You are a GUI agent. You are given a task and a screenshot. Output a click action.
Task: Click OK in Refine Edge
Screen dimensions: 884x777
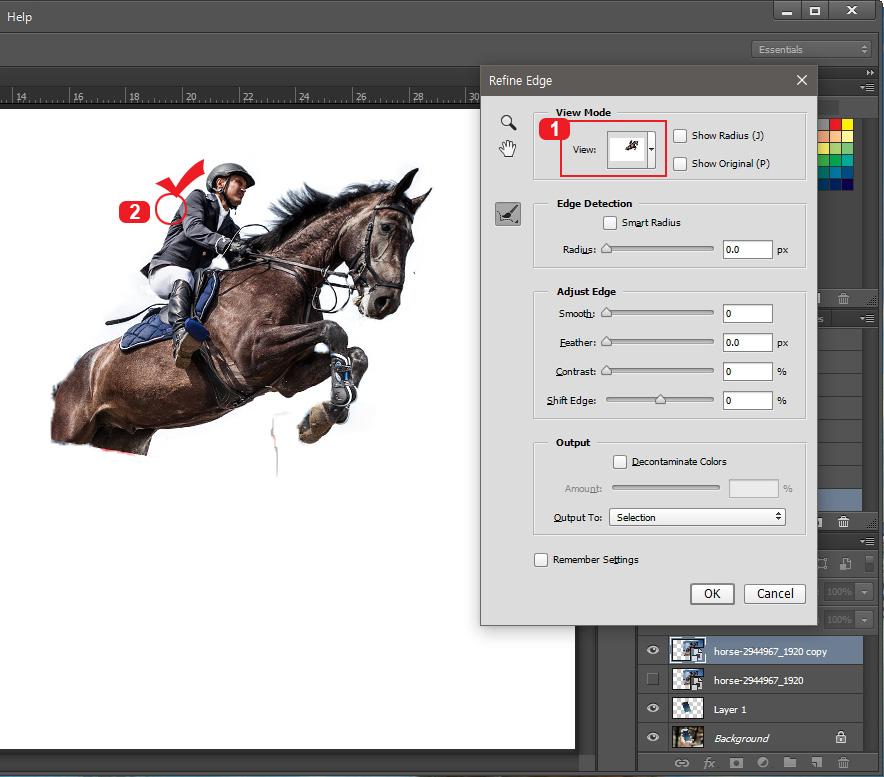pyautogui.click(x=712, y=594)
